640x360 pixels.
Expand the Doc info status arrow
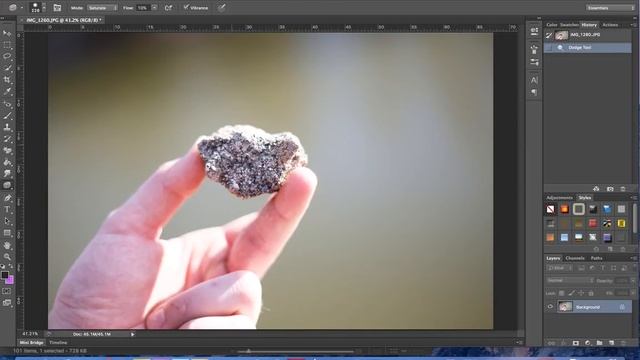(133, 334)
